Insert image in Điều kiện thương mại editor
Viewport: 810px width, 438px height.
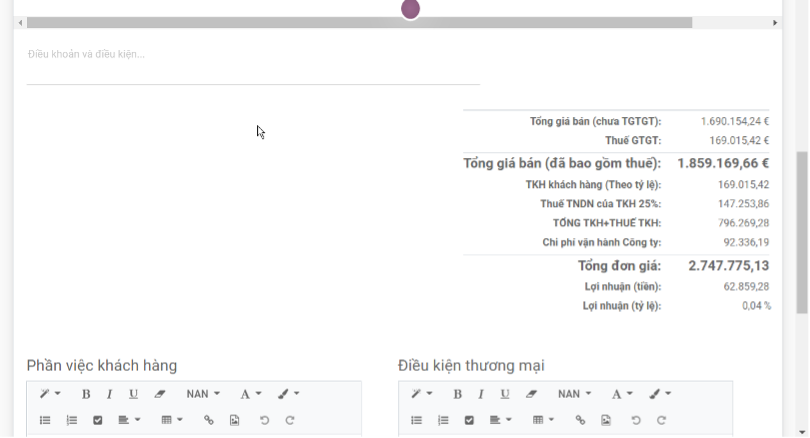click(x=606, y=420)
